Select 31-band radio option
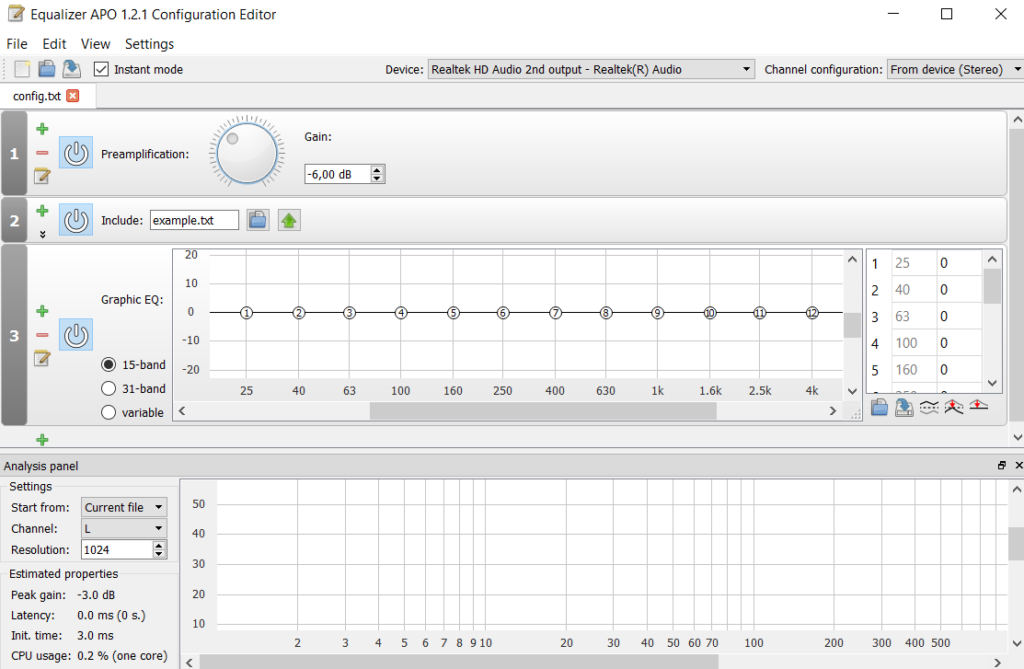The image size is (1024, 669). 108,389
